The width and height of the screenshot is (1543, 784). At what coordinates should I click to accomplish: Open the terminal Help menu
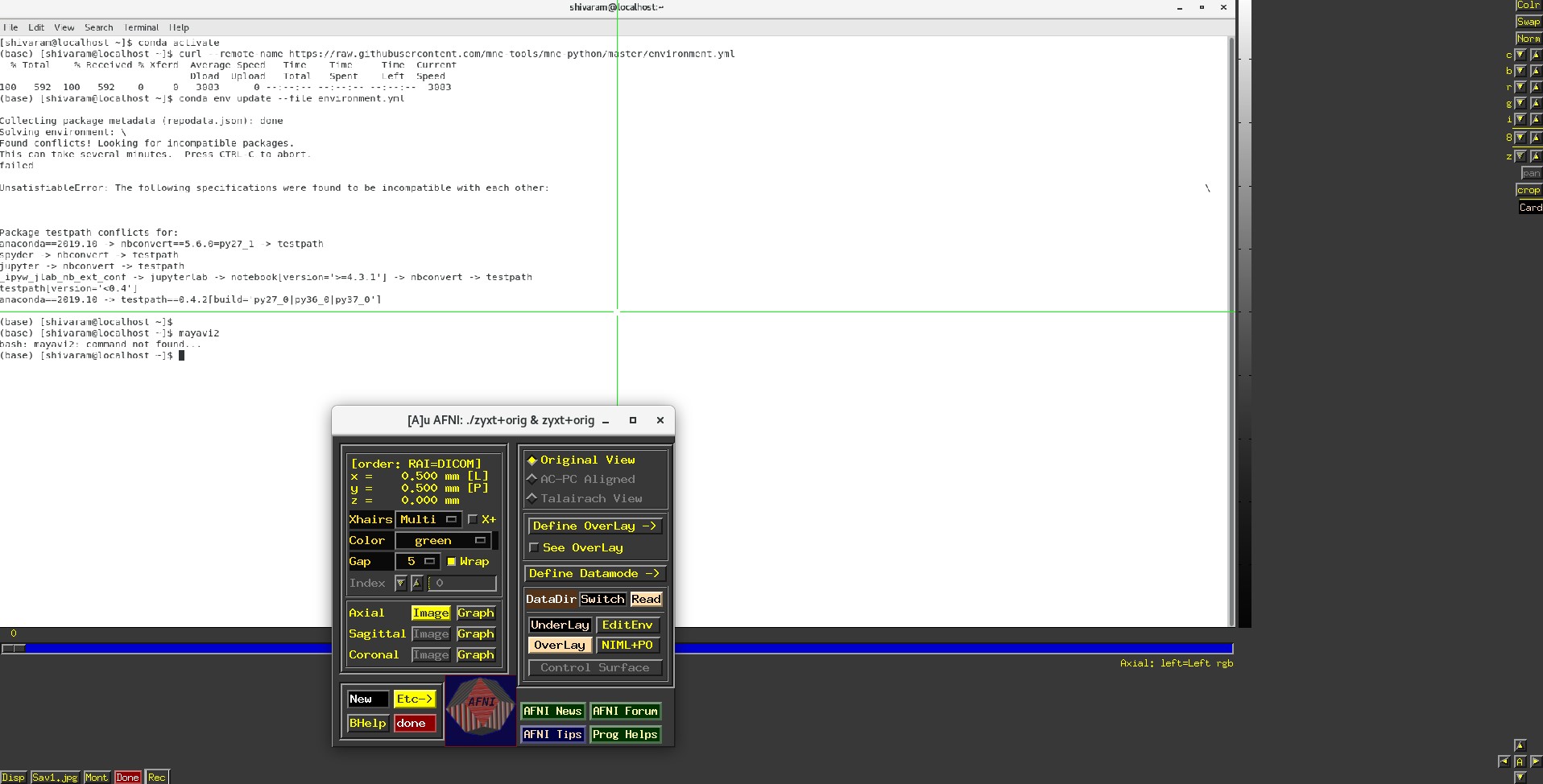[x=179, y=27]
